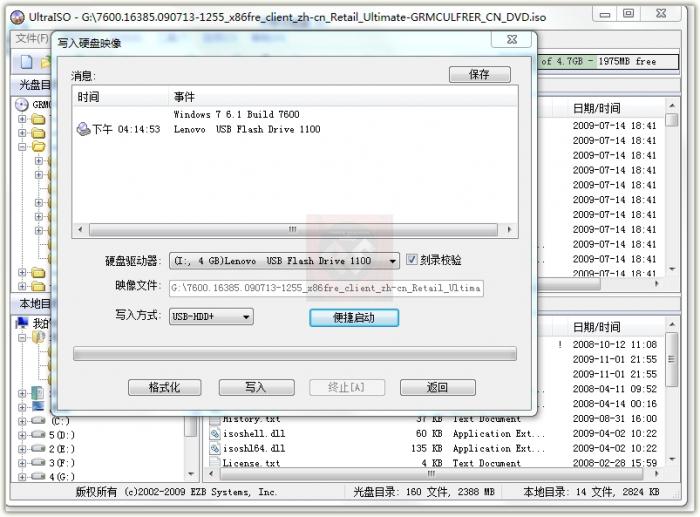
Task: Click the UltraISO application icon in title bar
Action: tap(17, 17)
